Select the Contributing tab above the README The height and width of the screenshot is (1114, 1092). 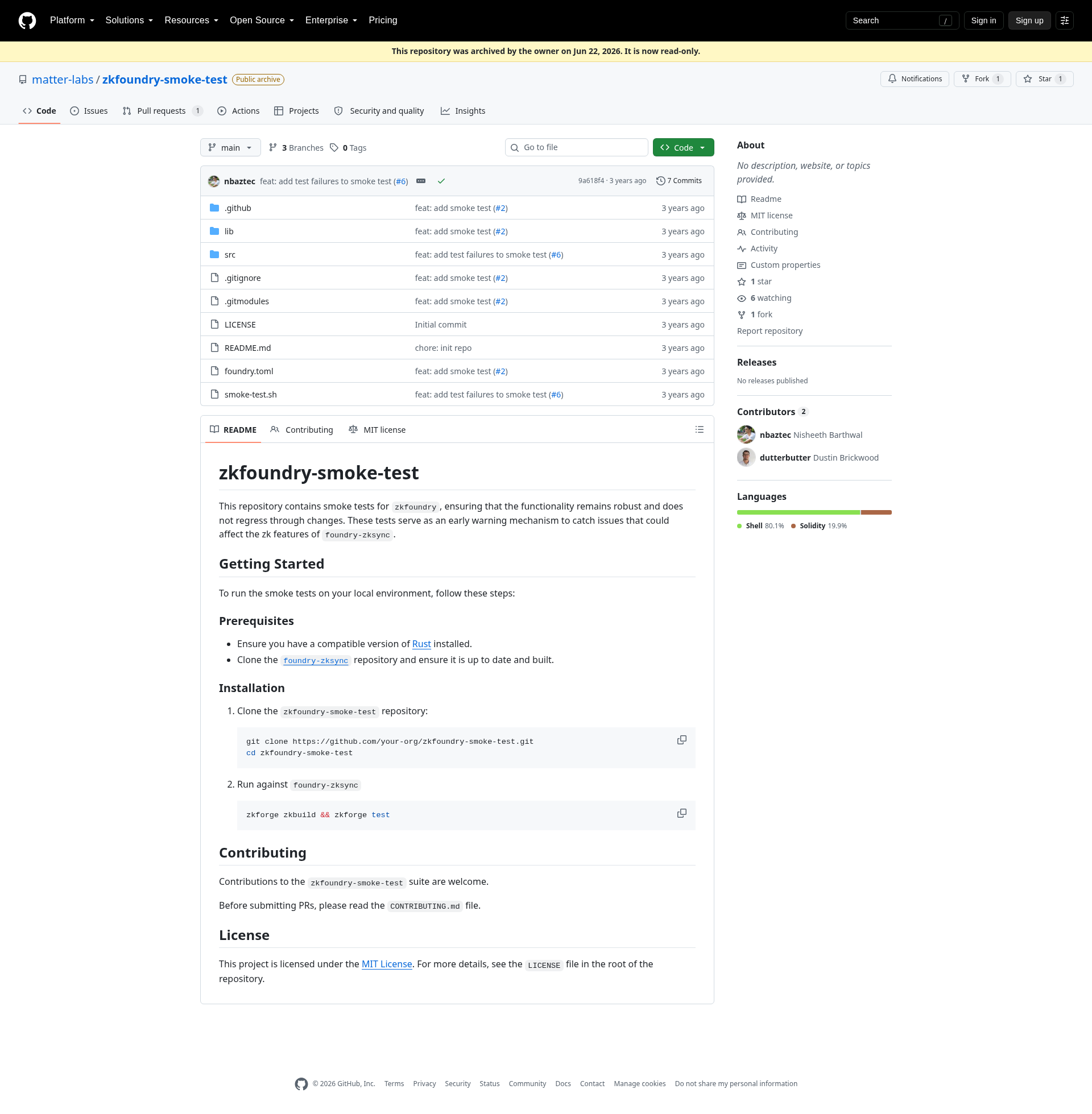point(301,430)
